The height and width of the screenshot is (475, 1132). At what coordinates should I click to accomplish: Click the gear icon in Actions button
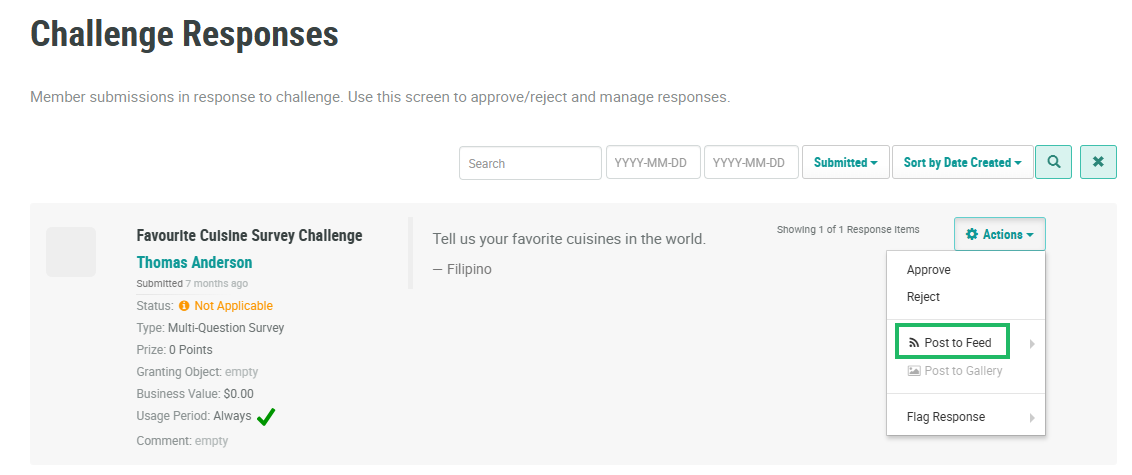[x=972, y=235]
